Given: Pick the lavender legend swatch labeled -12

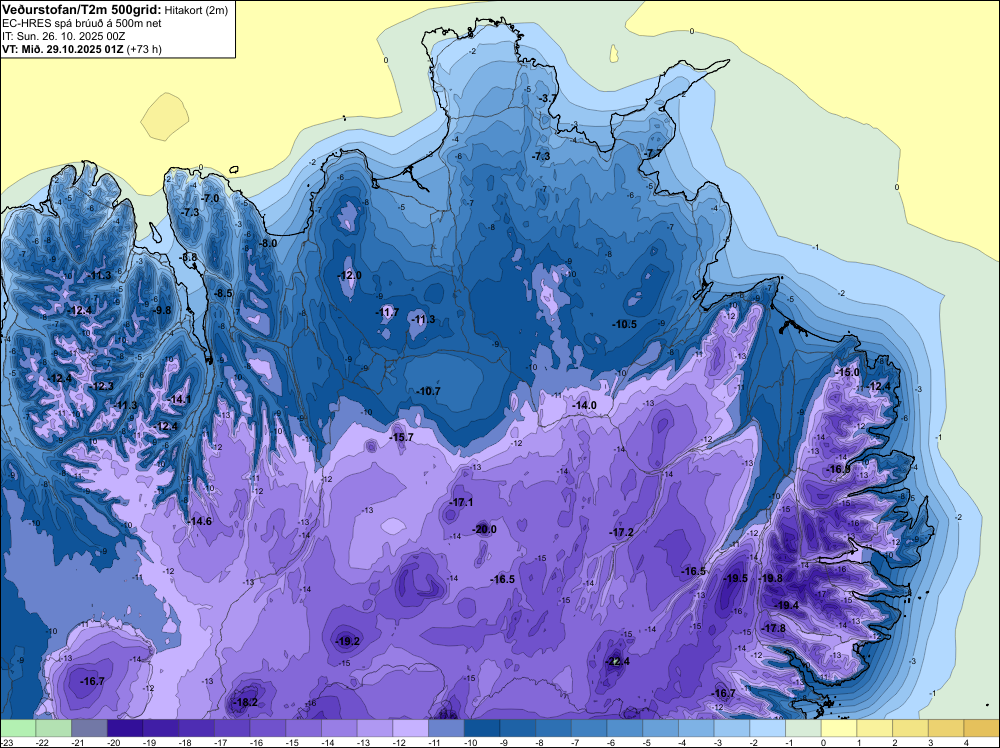Looking at the screenshot, I should click(x=411, y=728).
